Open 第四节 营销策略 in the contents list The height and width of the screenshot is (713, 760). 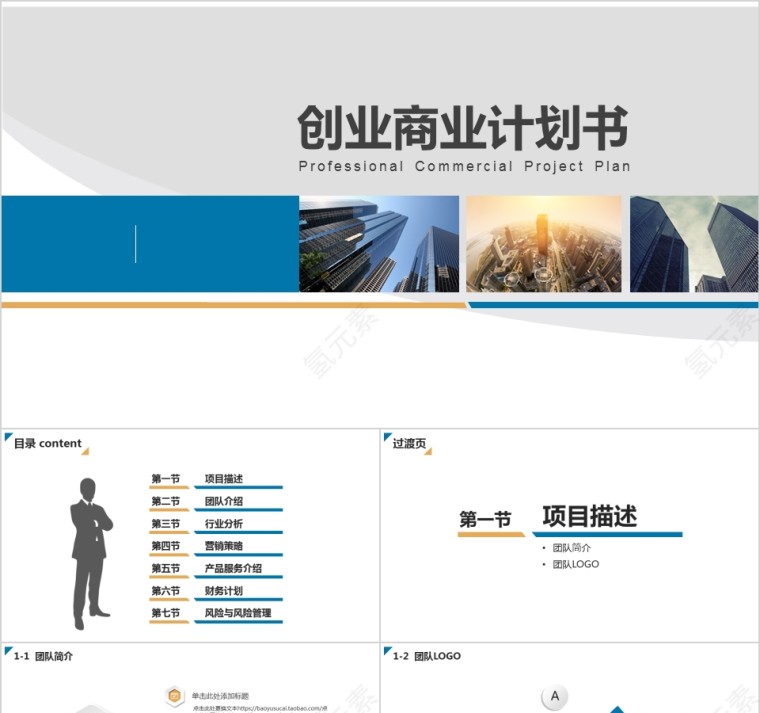(216, 546)
